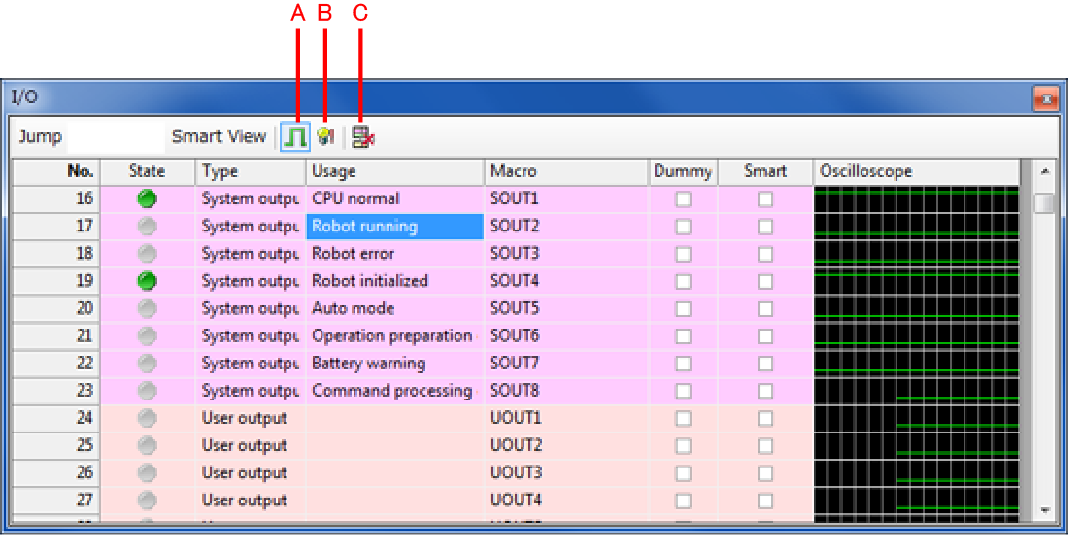Click the scrollbar down arrow

1045,510
